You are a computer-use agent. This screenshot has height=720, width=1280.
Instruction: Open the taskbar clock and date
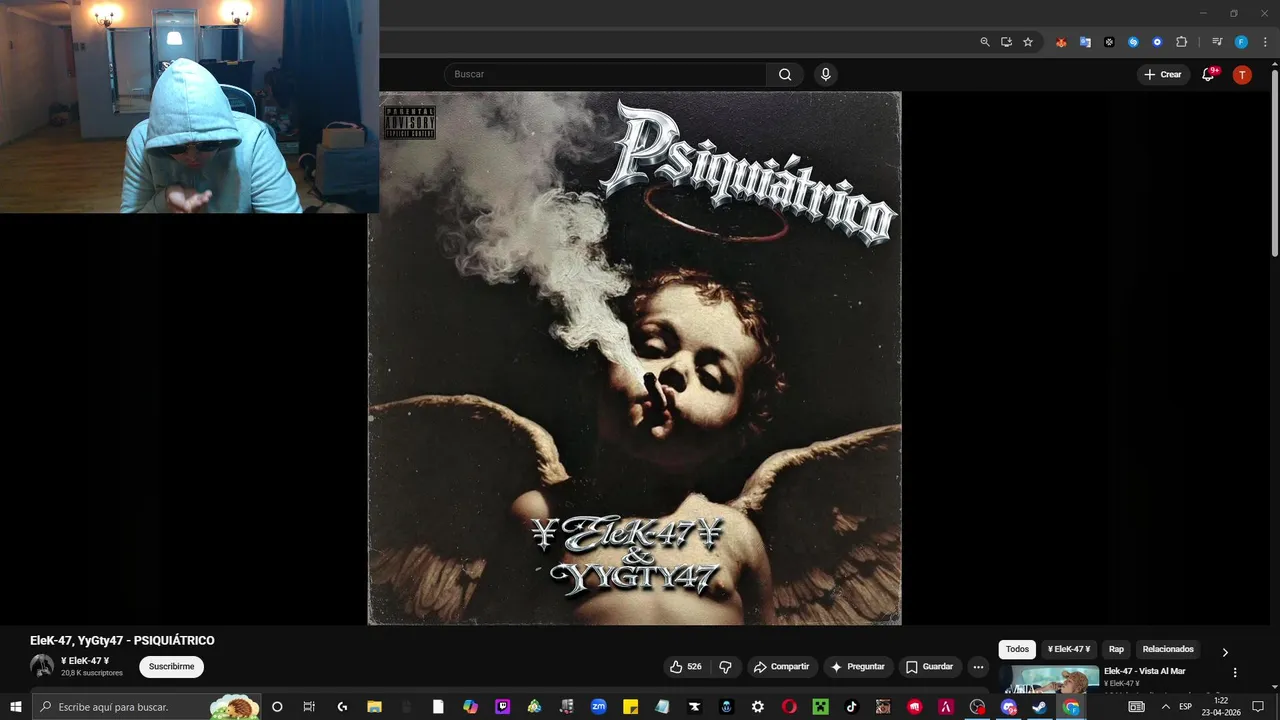pyautogui.click(x=1220, y=707)
